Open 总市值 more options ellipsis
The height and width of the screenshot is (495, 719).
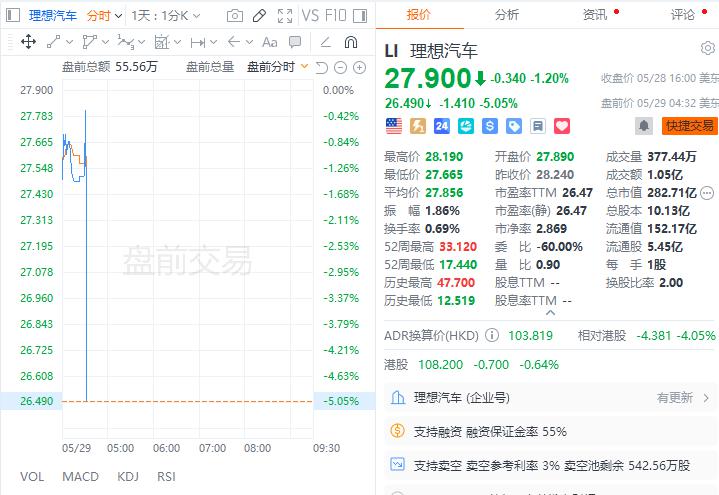coord(707,193)
